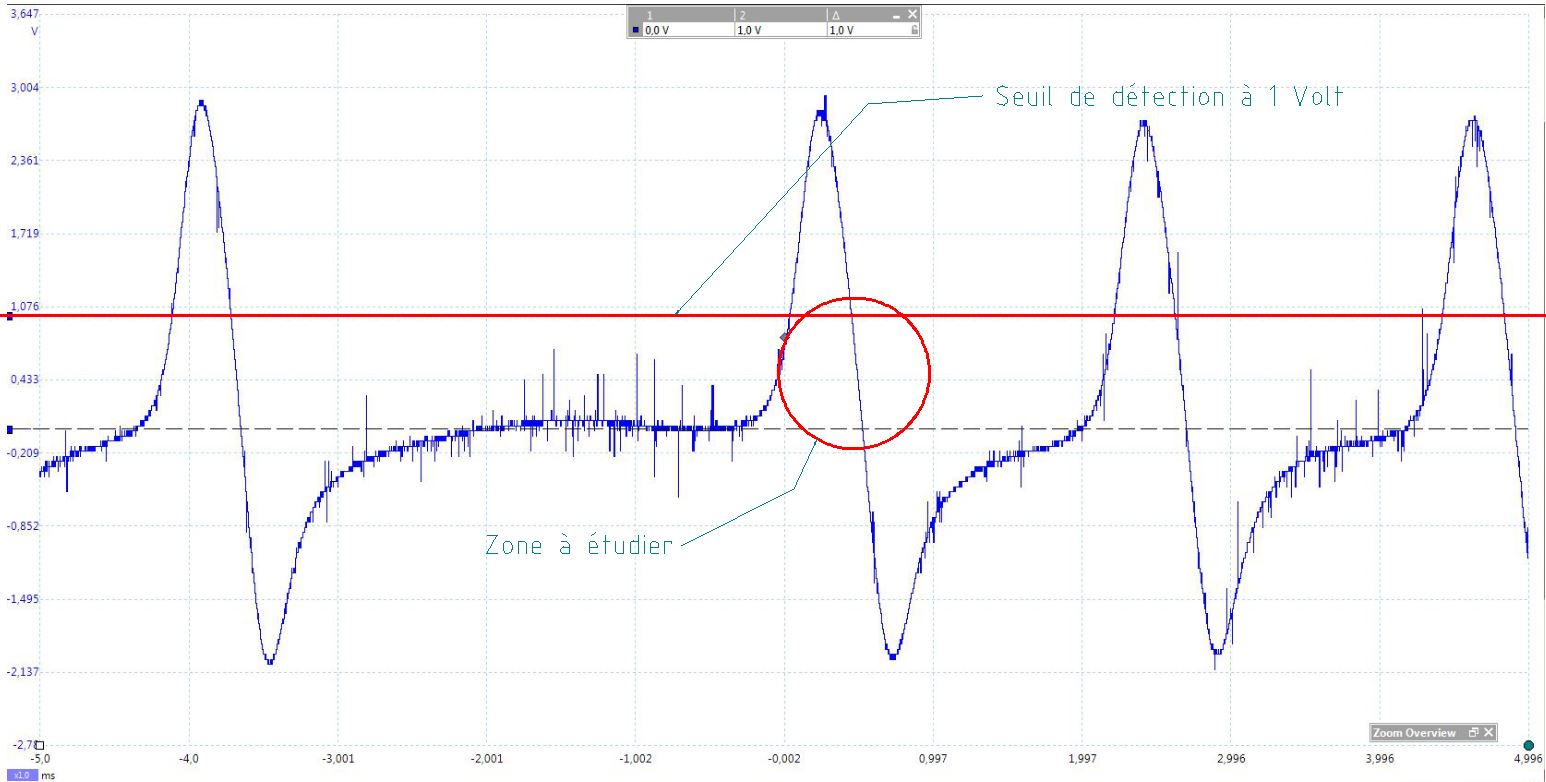Restore the Zoom Overview panel
1546x782 pixels.
[x=1473, y=733]
